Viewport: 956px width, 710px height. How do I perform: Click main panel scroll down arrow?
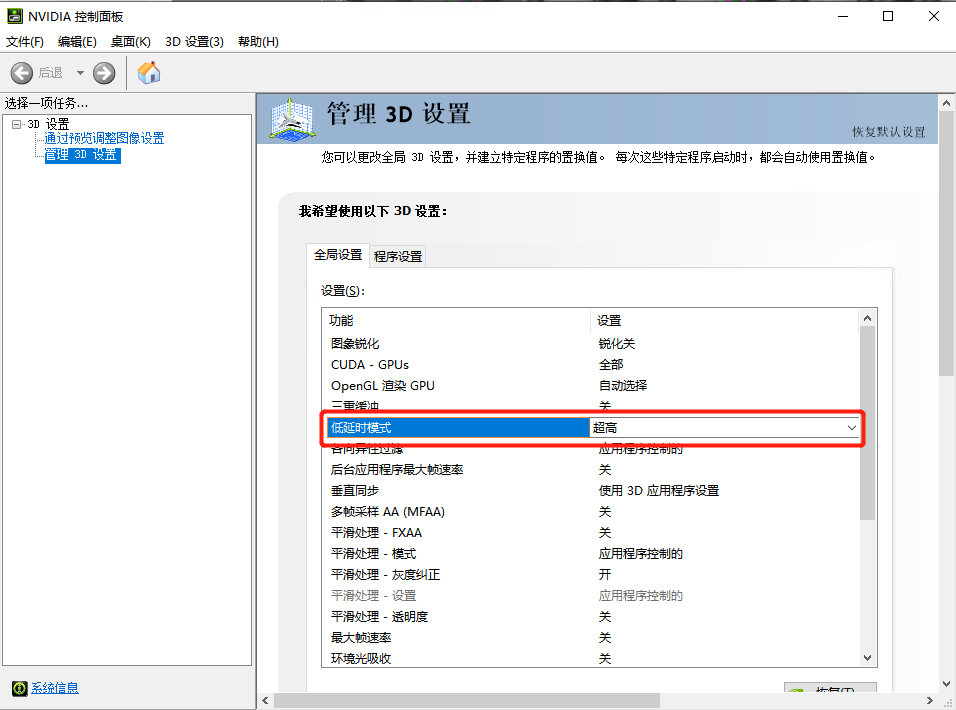[x=946, y=684]
